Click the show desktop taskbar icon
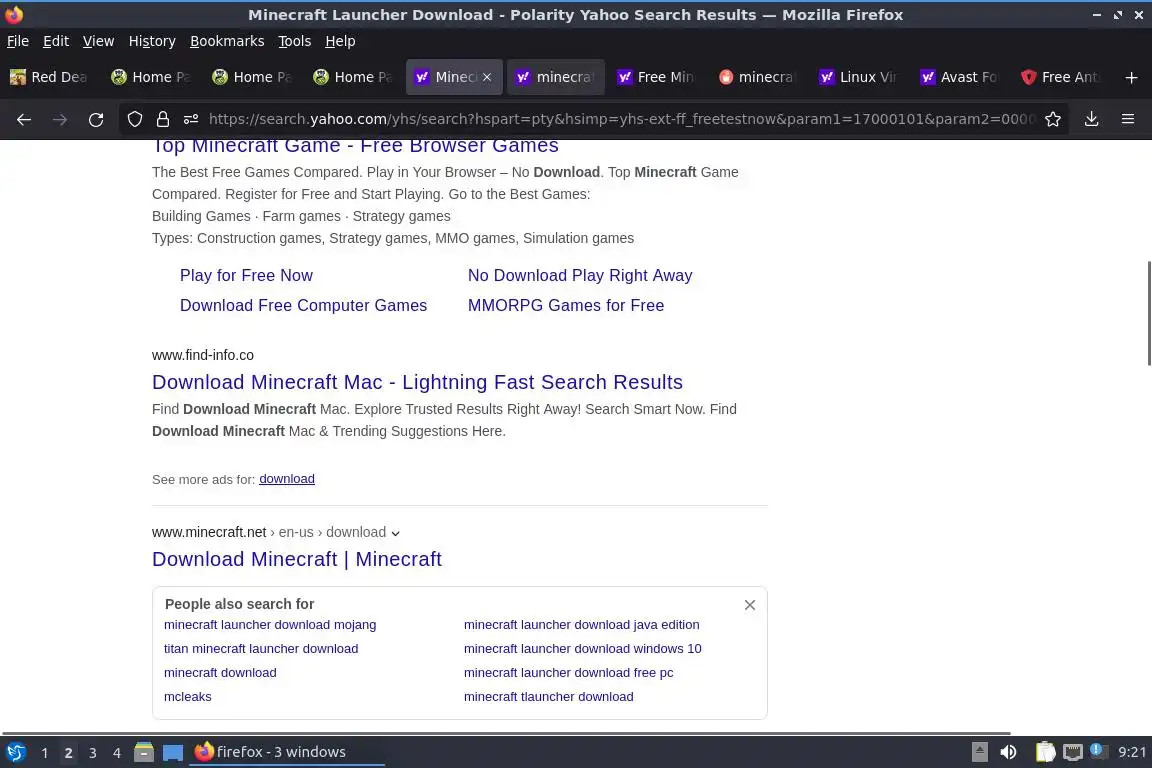The width and height of the screenshot is (1152, 768). [173, 753]
